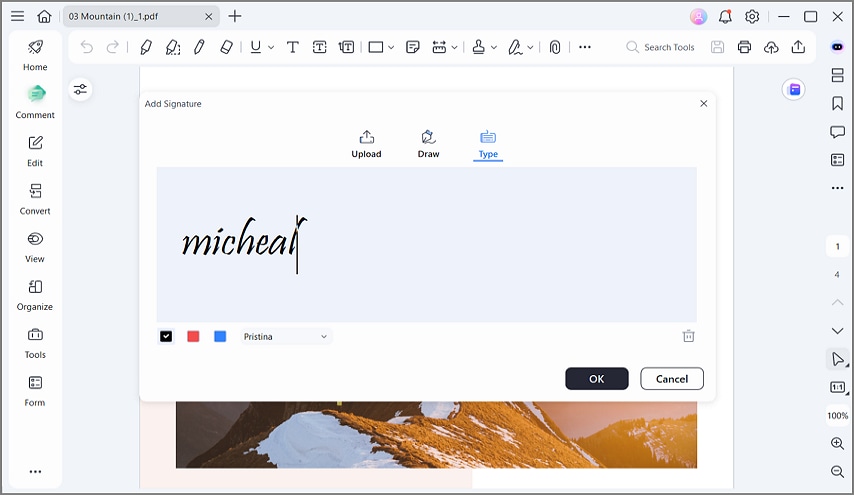Image resolution: width=854 pixels, height=495 pixels.
Task: Open the View sidebar section
Action: (x=35, y=247)
